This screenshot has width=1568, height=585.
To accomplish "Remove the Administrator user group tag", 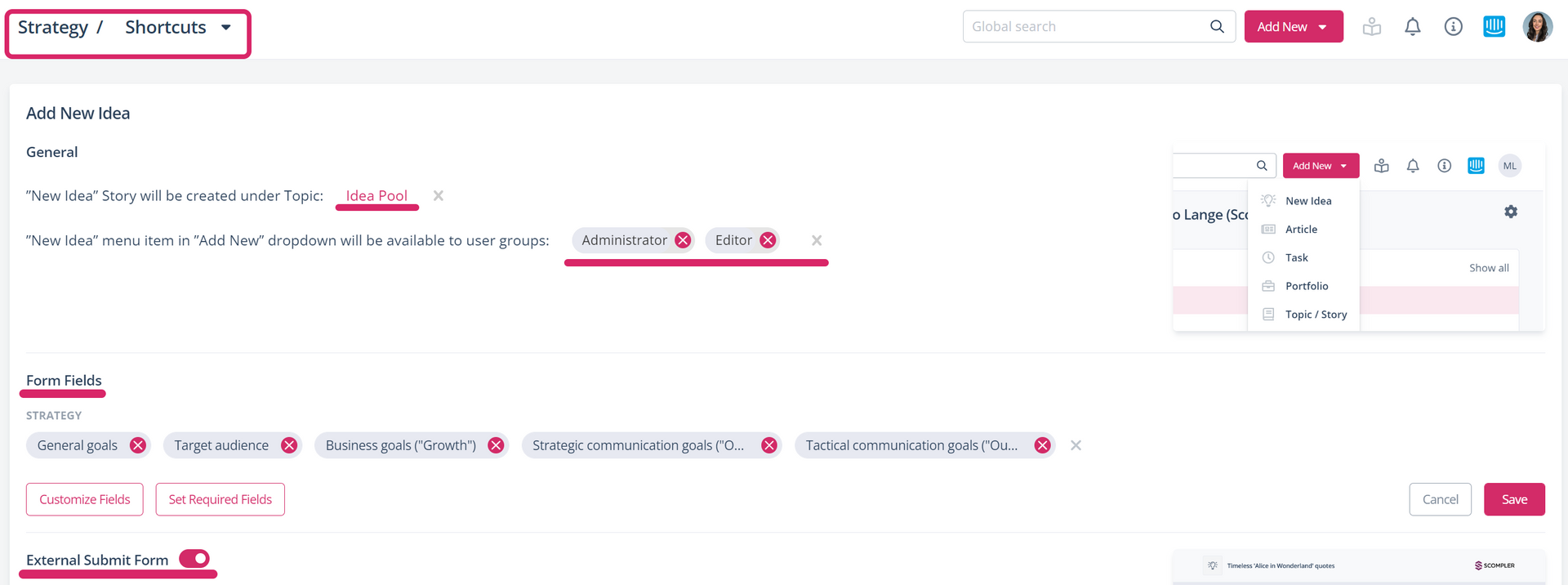I will pos(683,240).
